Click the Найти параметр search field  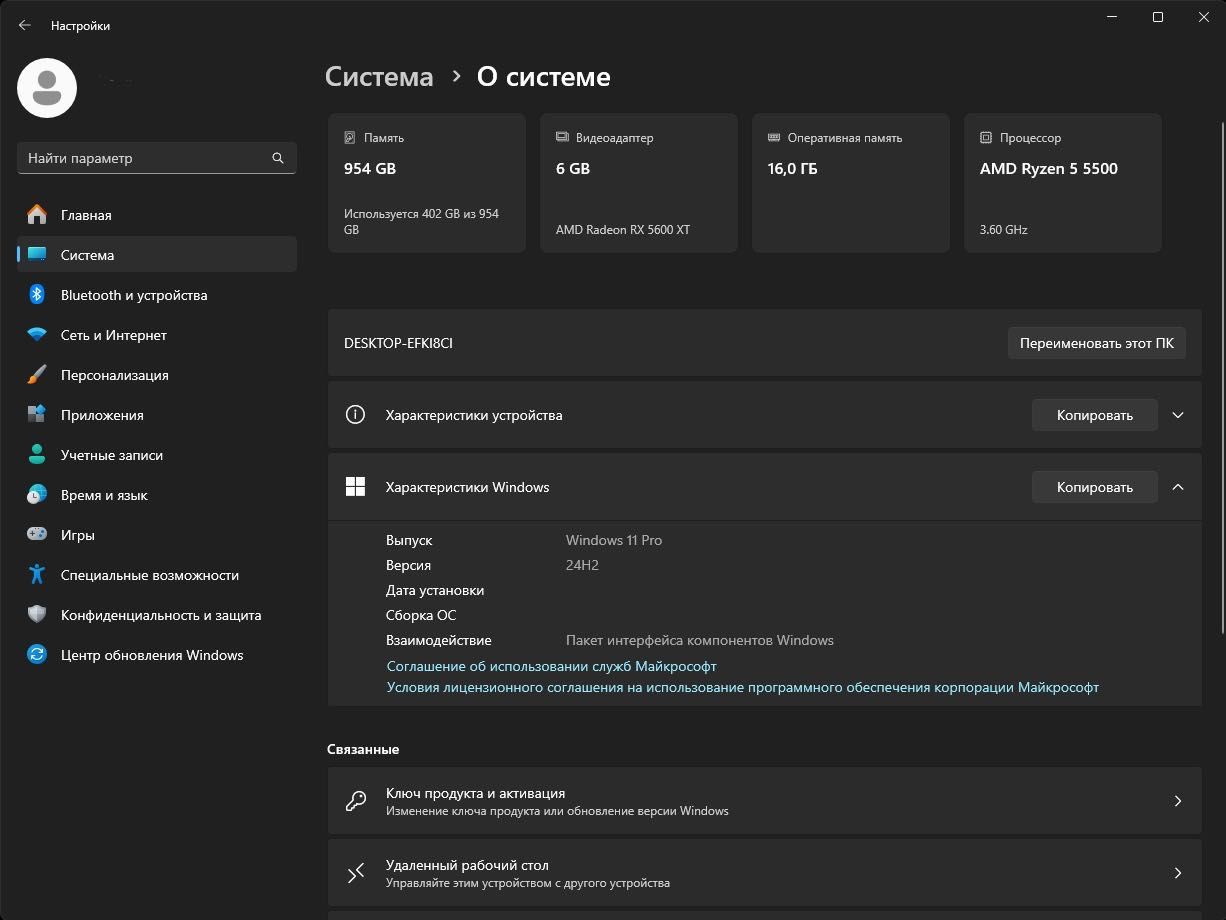pos(157,158)
